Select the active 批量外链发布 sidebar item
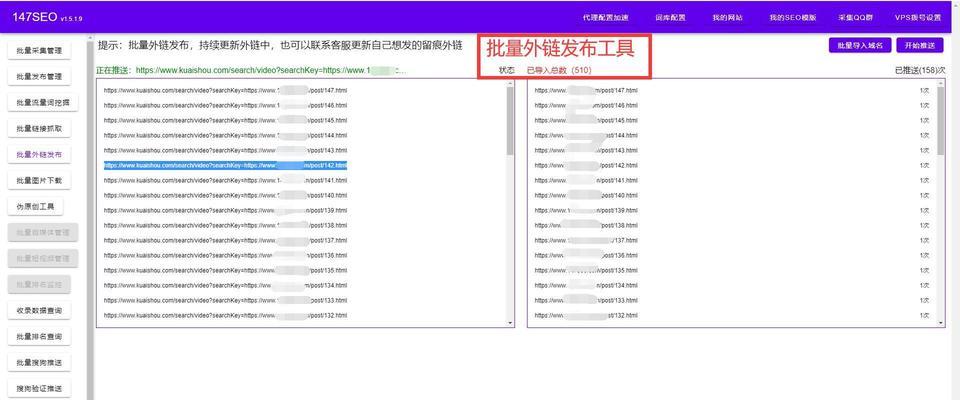This screenshot has height=400, width=960. coord(39,154)
